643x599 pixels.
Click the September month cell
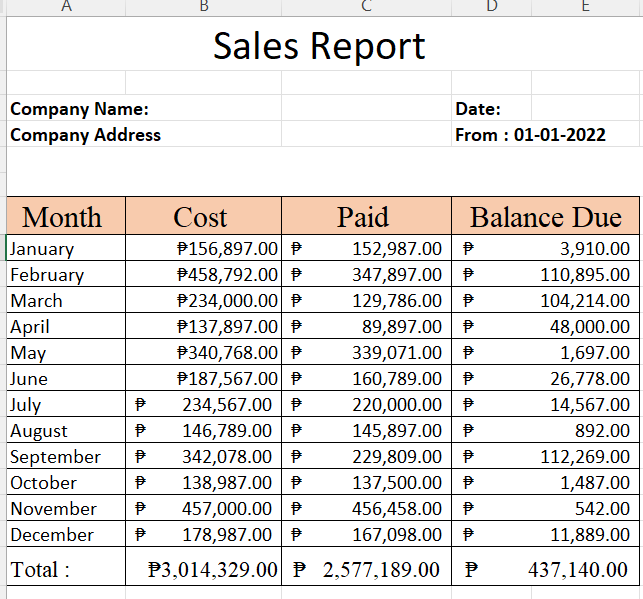[56, 457]
